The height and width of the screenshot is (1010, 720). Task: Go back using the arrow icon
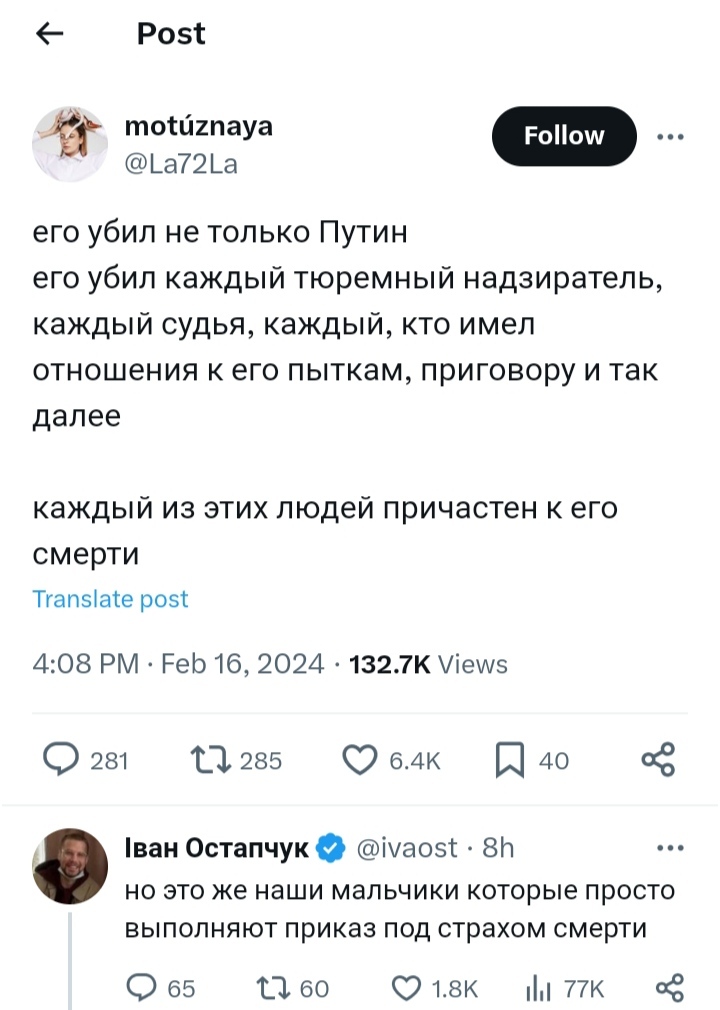pos(49,34)
